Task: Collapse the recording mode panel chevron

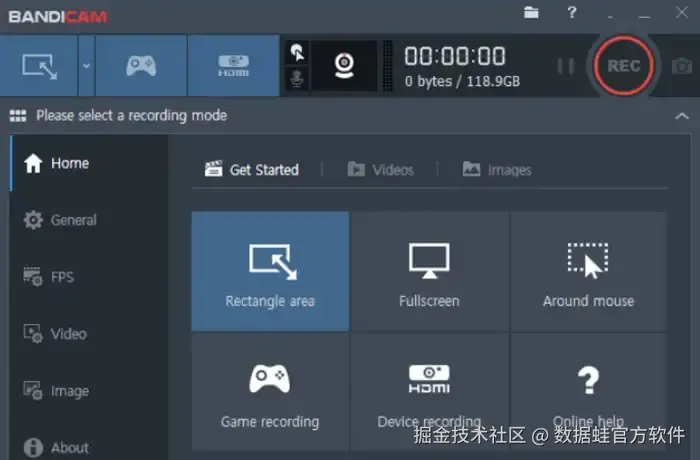Action: (682, 116)
